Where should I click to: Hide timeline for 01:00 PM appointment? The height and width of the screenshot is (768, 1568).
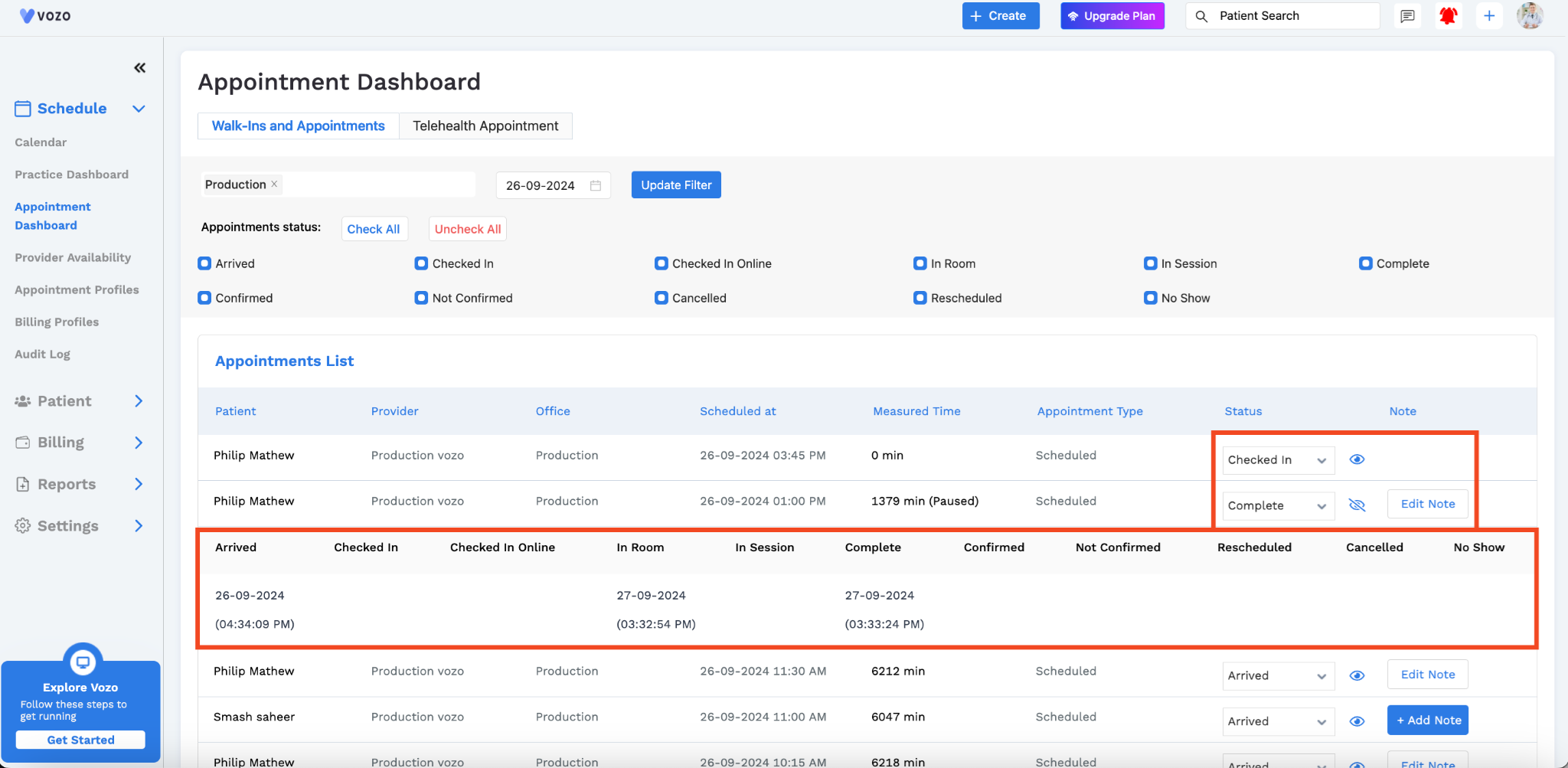point(1357,505)
